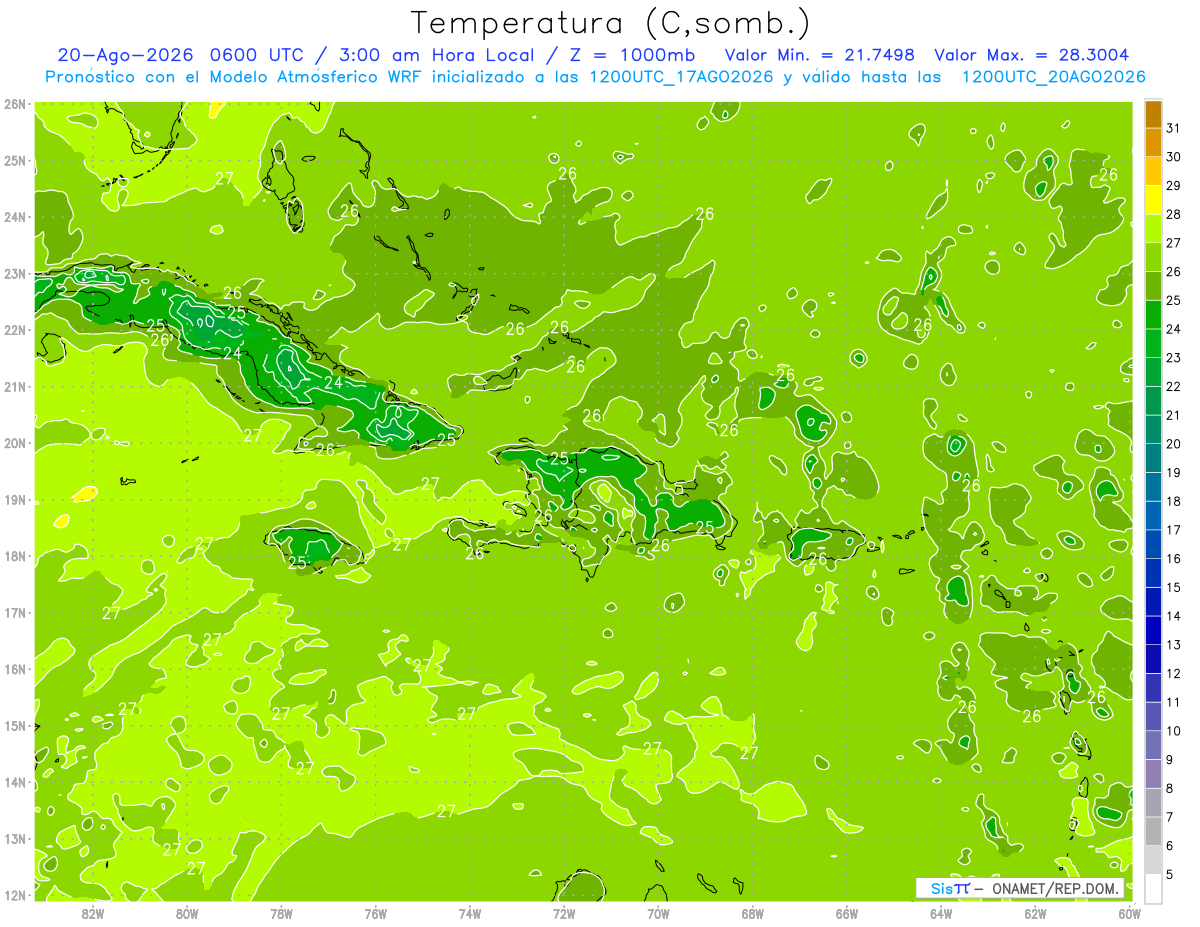Click the '82W' longitude axis label
This screenshot has width=1200, height=927.
pyautogui.click(x=93, y=913)
